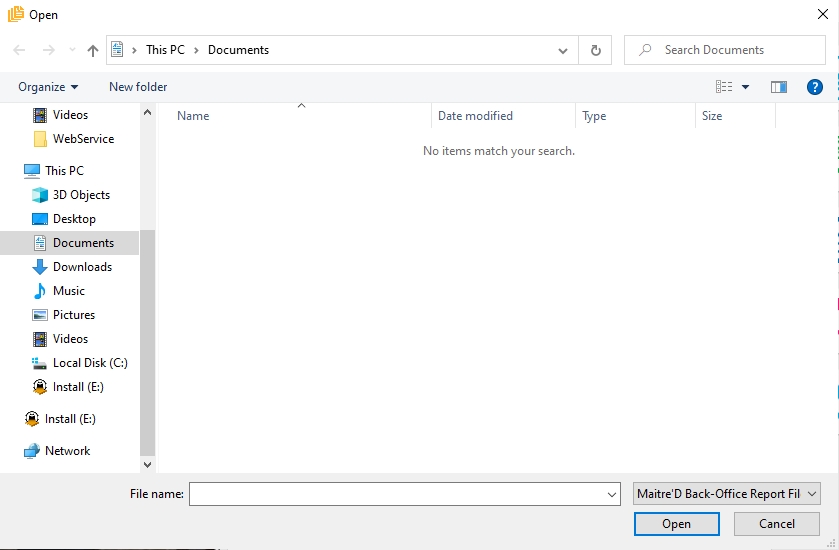Toggle the preview pane icon
The height and width of the screenshot is (550, 839).
click(x=779, y=87)
